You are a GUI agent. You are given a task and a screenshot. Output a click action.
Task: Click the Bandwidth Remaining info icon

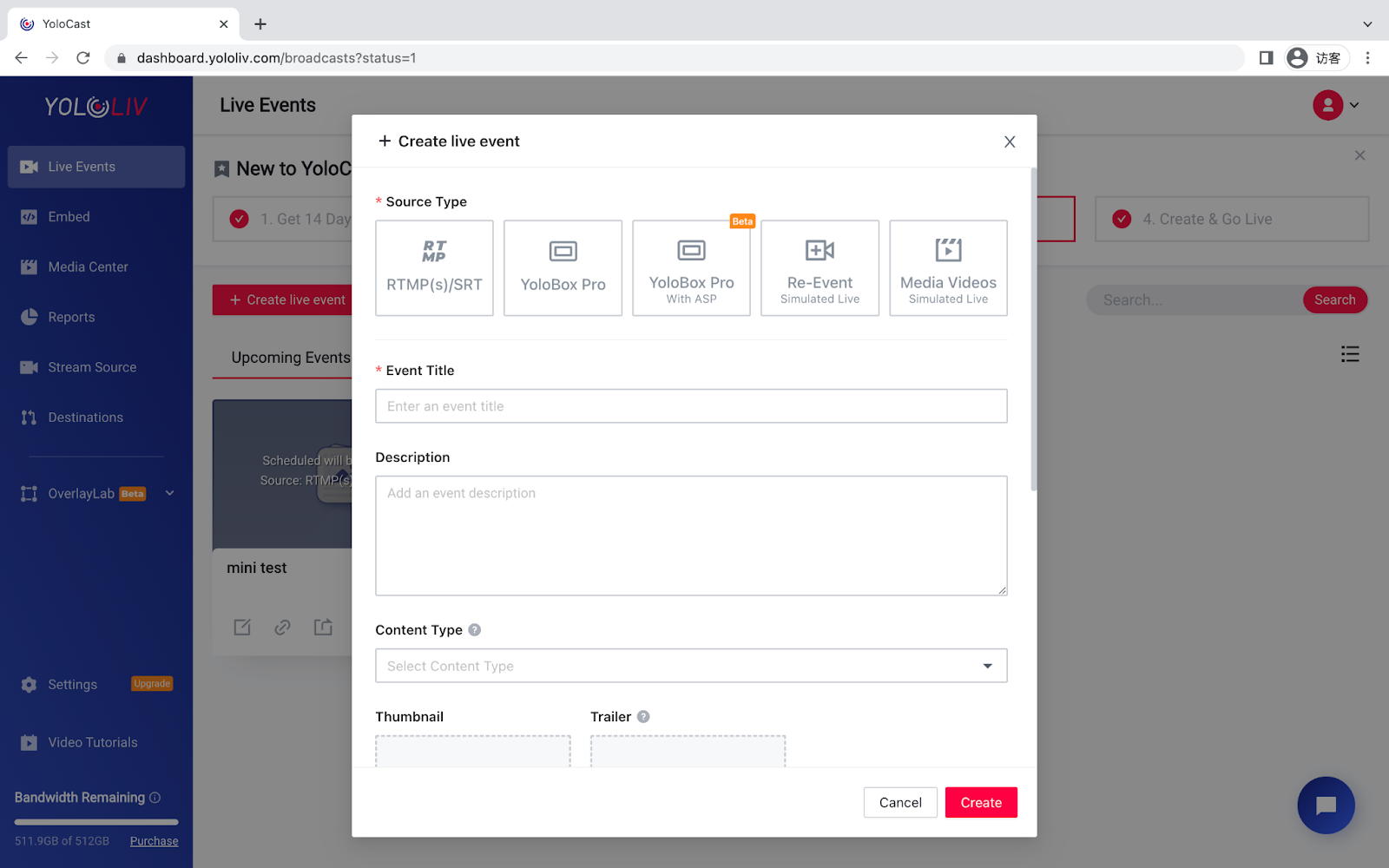click(155, 798)
